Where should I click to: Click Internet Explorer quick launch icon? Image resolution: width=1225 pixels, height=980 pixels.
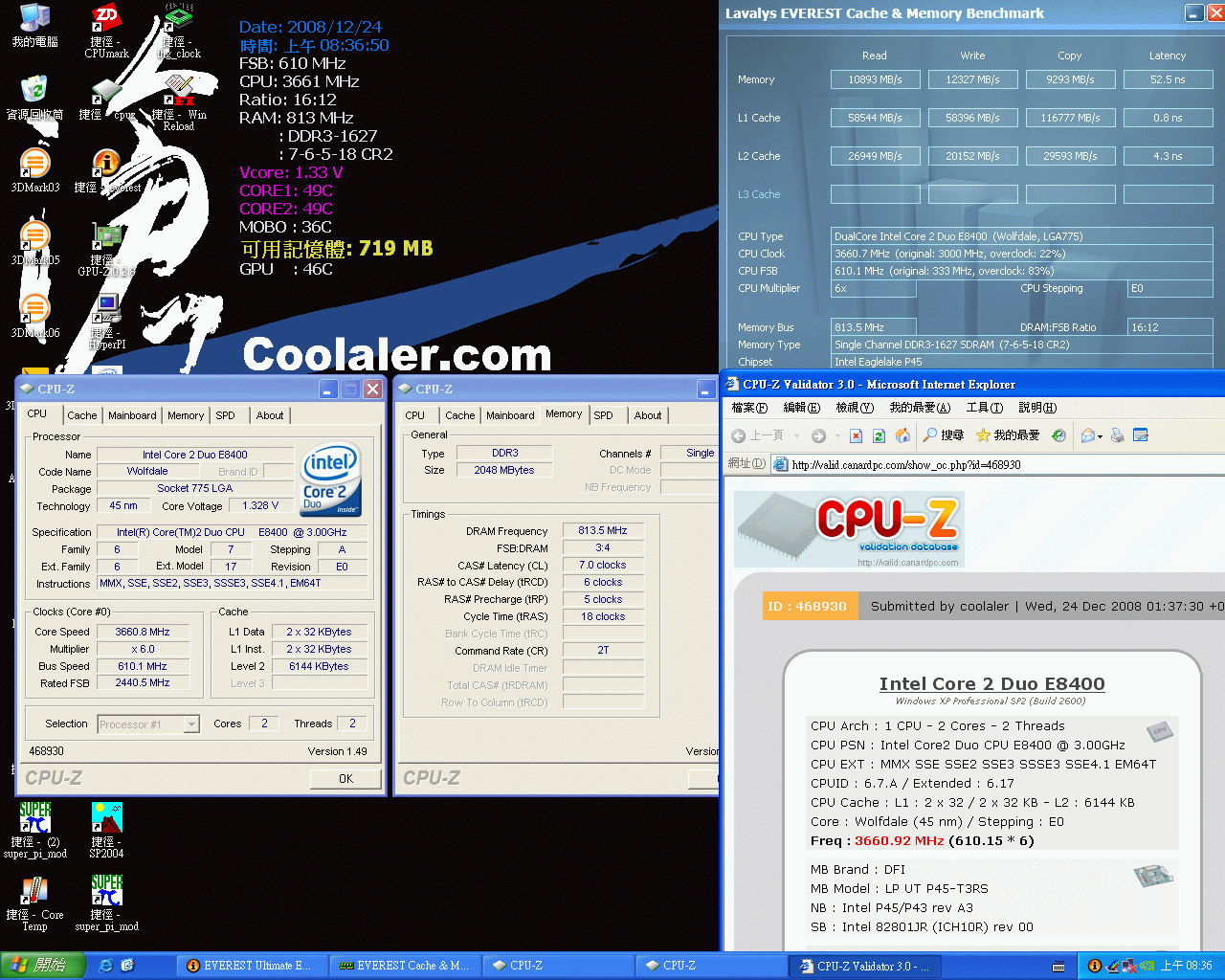[x=106, y=966]
